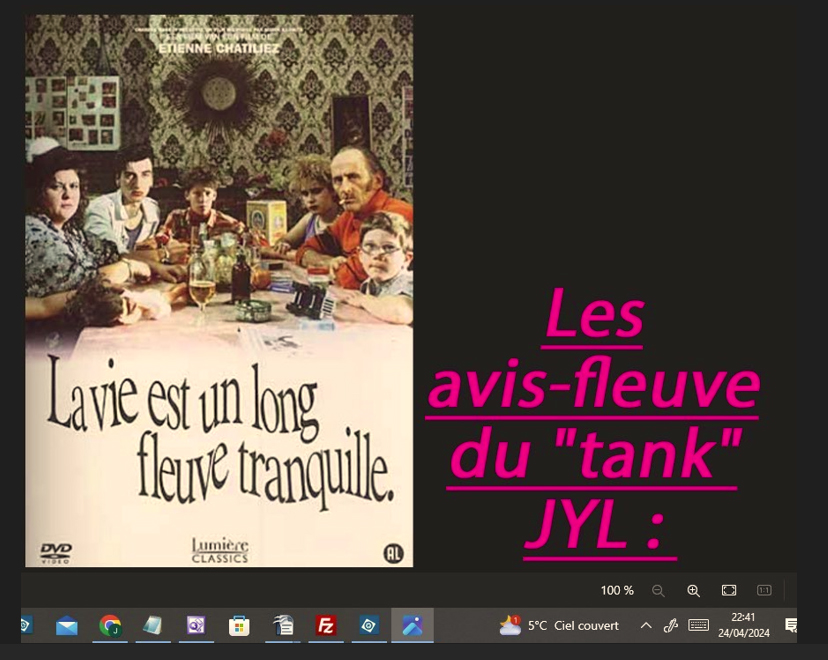Show image at actual size 1:1
Image resolution: width=828 pixels, height=660 pixels.
click(x=764, y=590)
